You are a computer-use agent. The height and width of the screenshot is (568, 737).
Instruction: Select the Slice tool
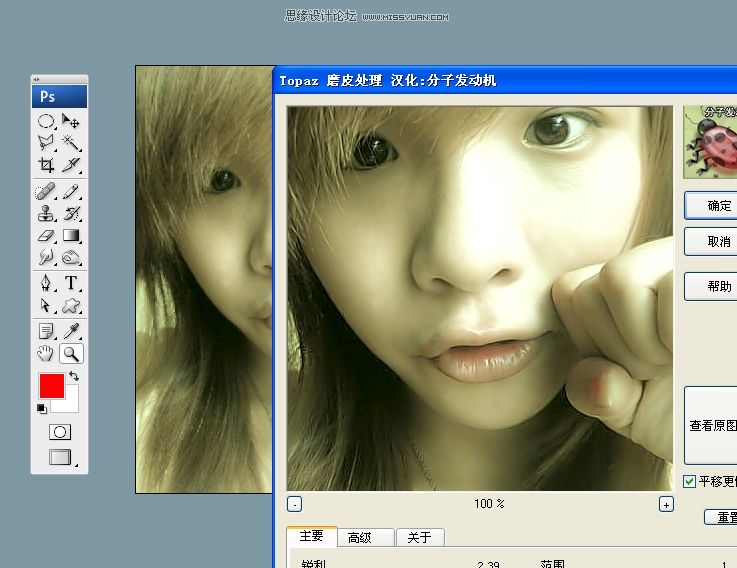(x=71, y=165)
